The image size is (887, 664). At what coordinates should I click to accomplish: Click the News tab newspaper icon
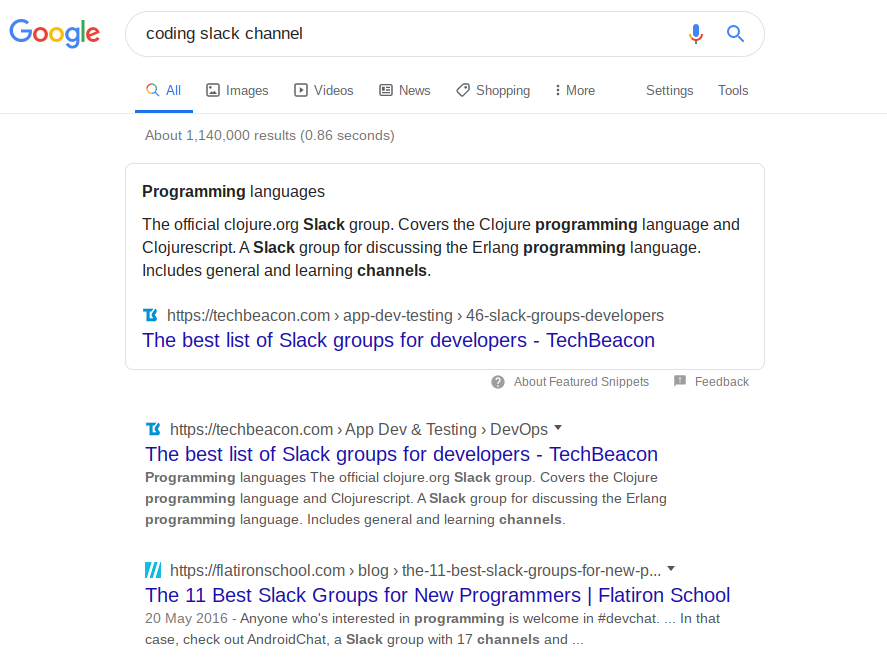point(386,90)
